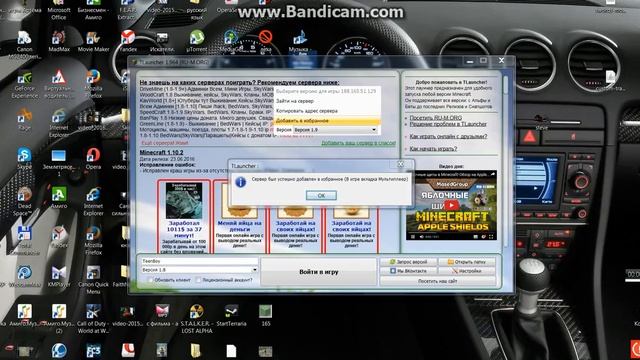Select the Амиго.Муз (2) desktop icon
Screen dimensions: 640x360
[59, 319]
